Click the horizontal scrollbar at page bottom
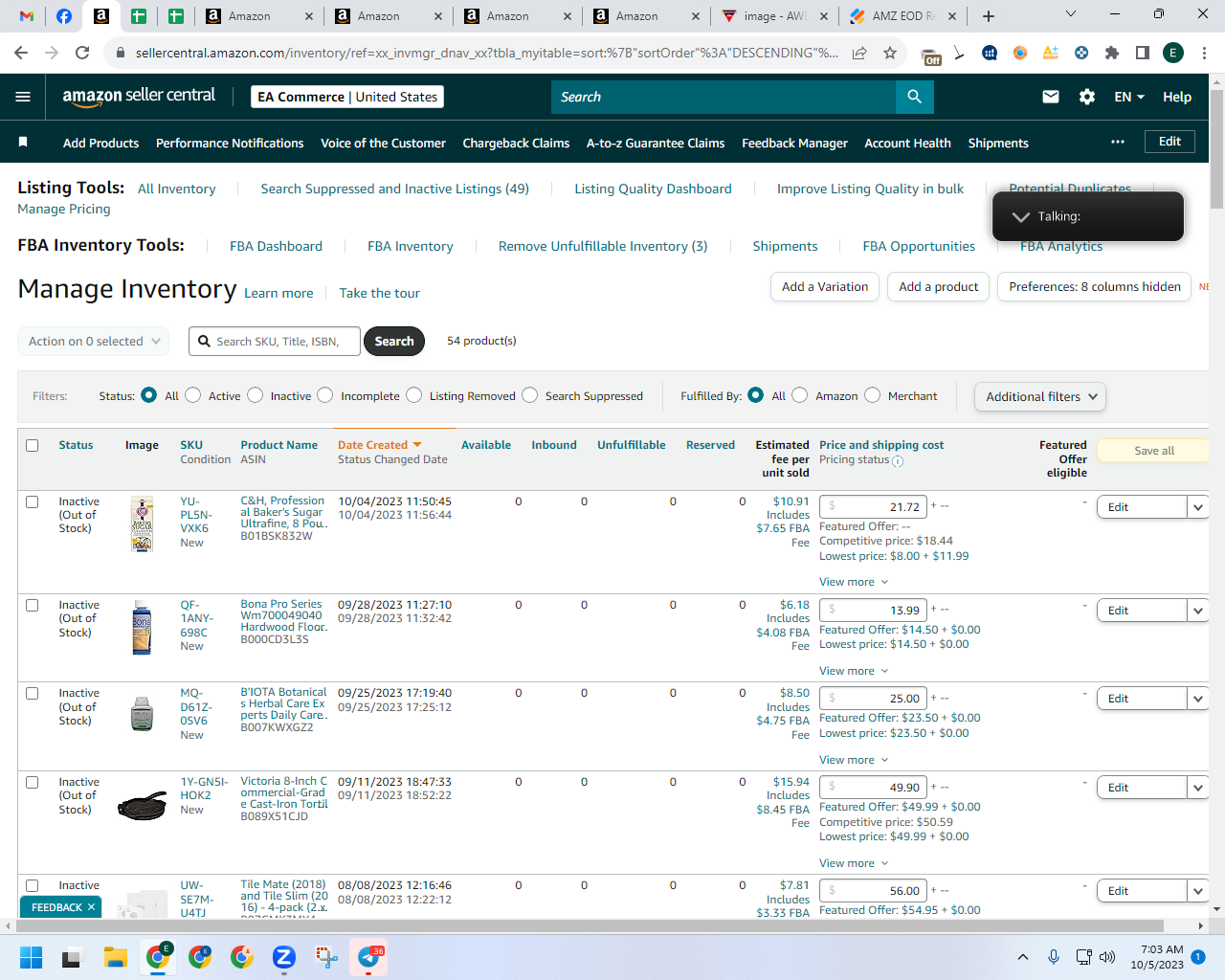 (x=589, y=925)
